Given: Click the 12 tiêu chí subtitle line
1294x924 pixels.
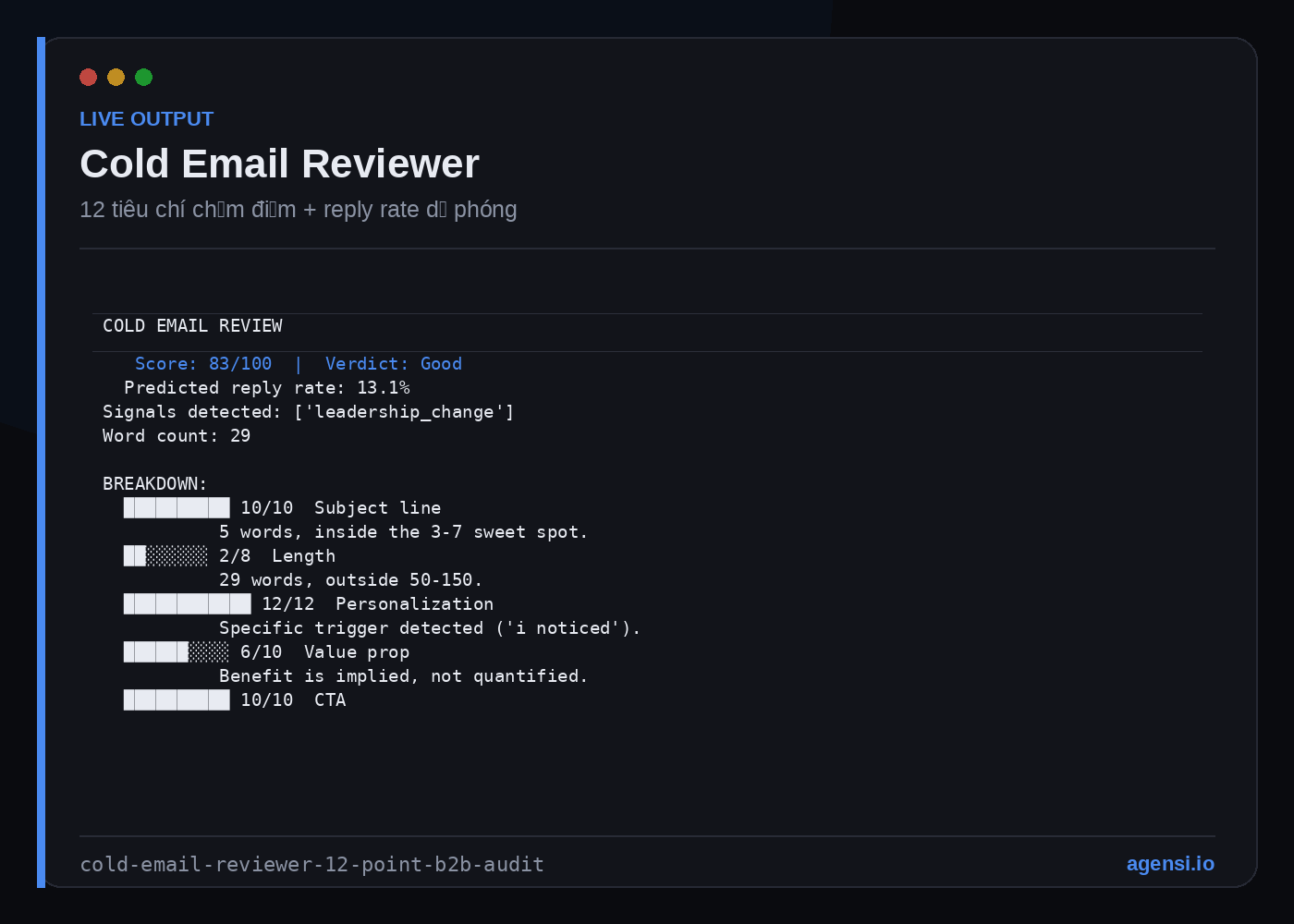Looking at the screenshot, I should click(x=299, y=210).
